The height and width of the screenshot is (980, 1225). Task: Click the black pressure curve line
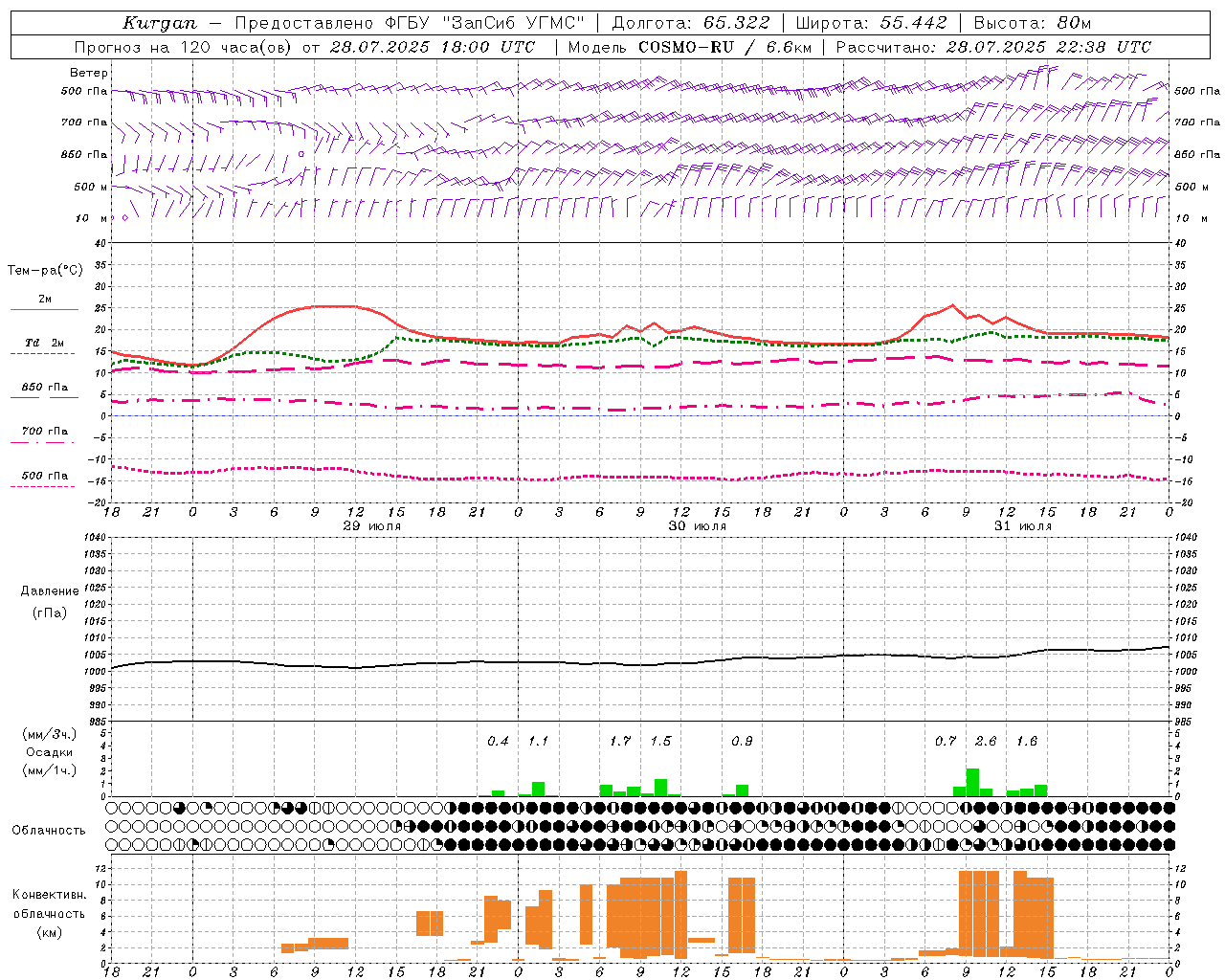coord(639,663)
